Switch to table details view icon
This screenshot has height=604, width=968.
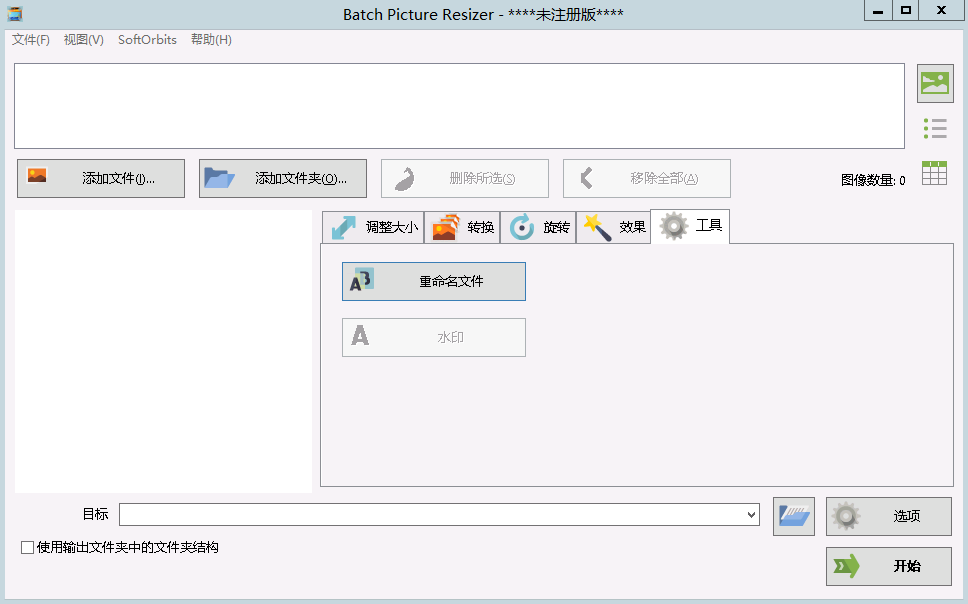click(x=934, y=173)
